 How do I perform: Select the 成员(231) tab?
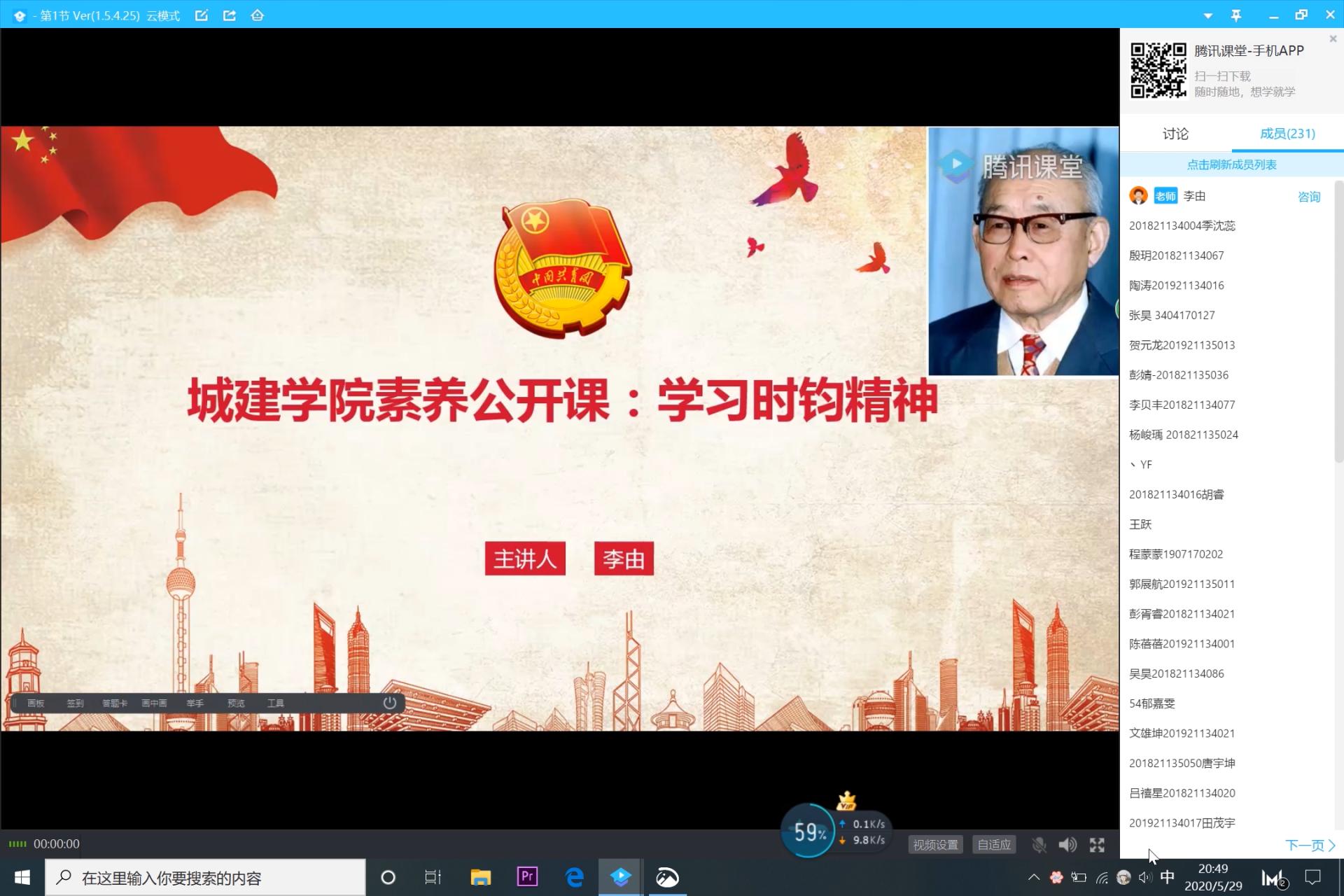coord(1287,134)
